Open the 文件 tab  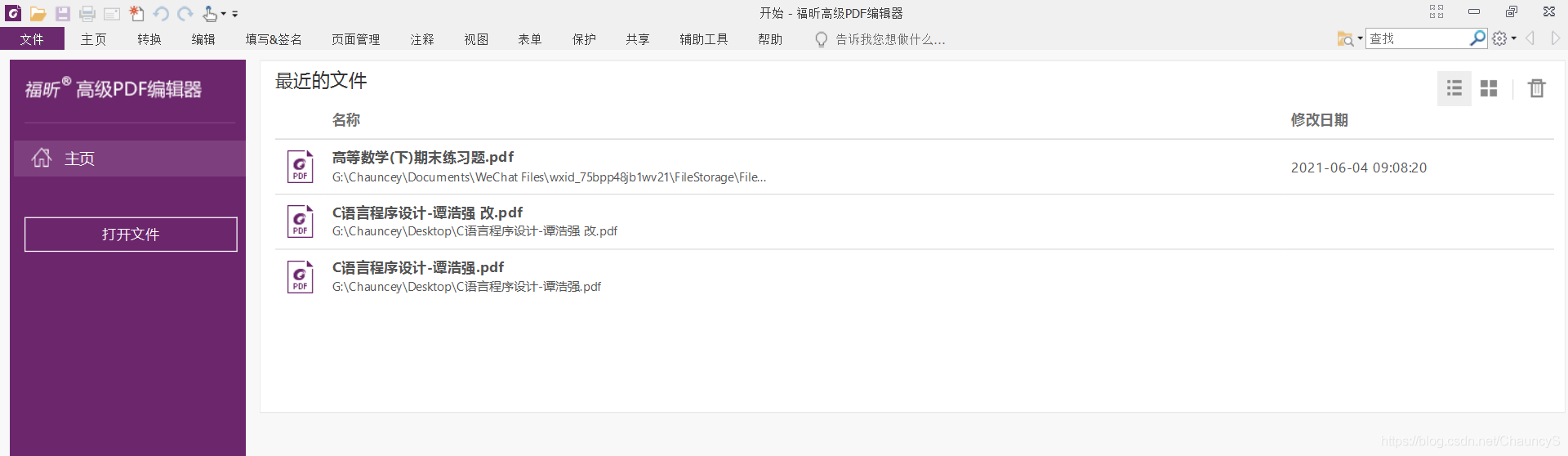[x=32, y=39]
